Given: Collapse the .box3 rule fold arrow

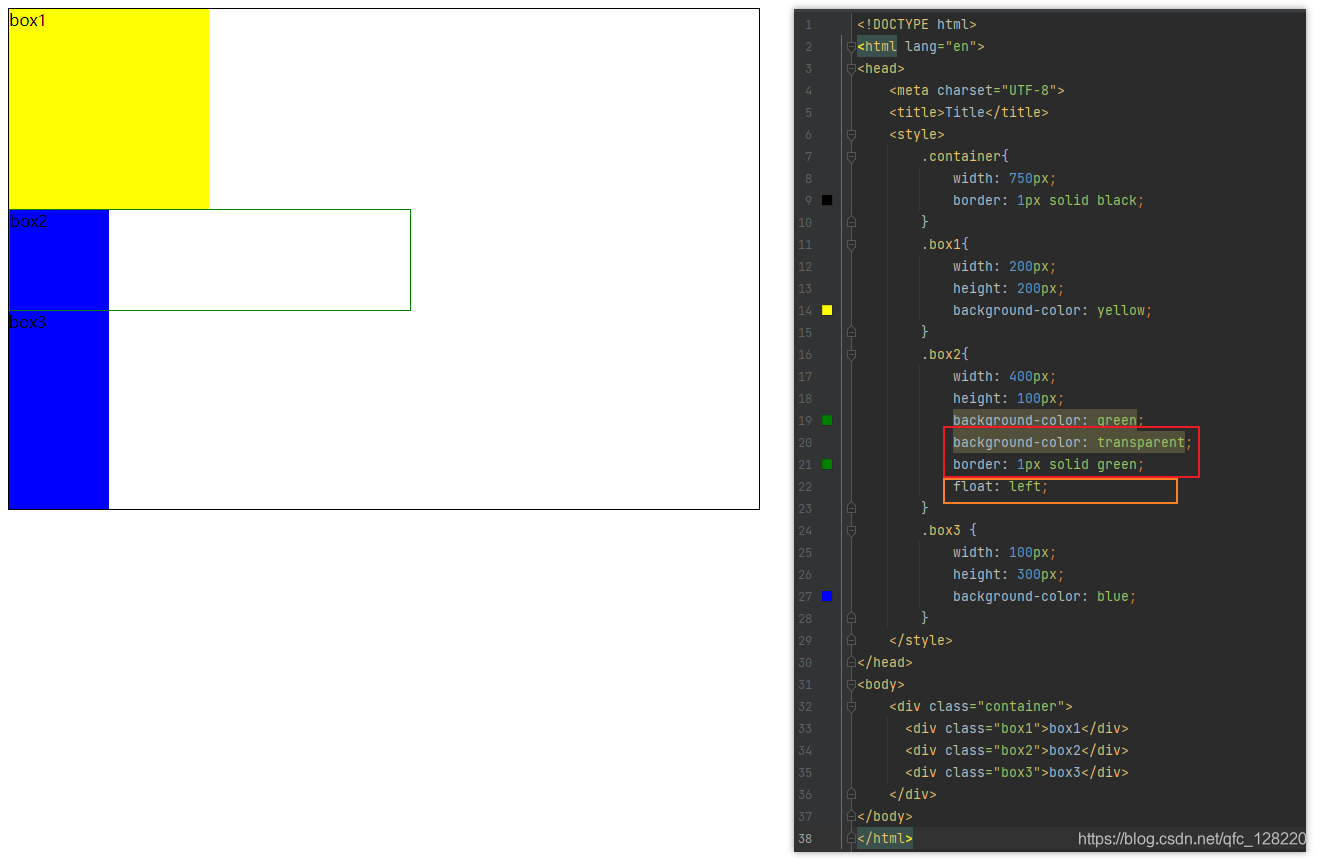Looking at the screenshot, I should (x=850, y=530).
